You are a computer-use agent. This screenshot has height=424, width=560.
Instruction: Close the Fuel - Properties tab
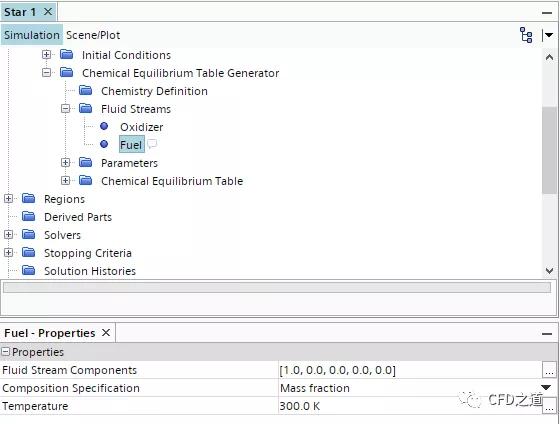pyautogui.click(x=106, y=333)
